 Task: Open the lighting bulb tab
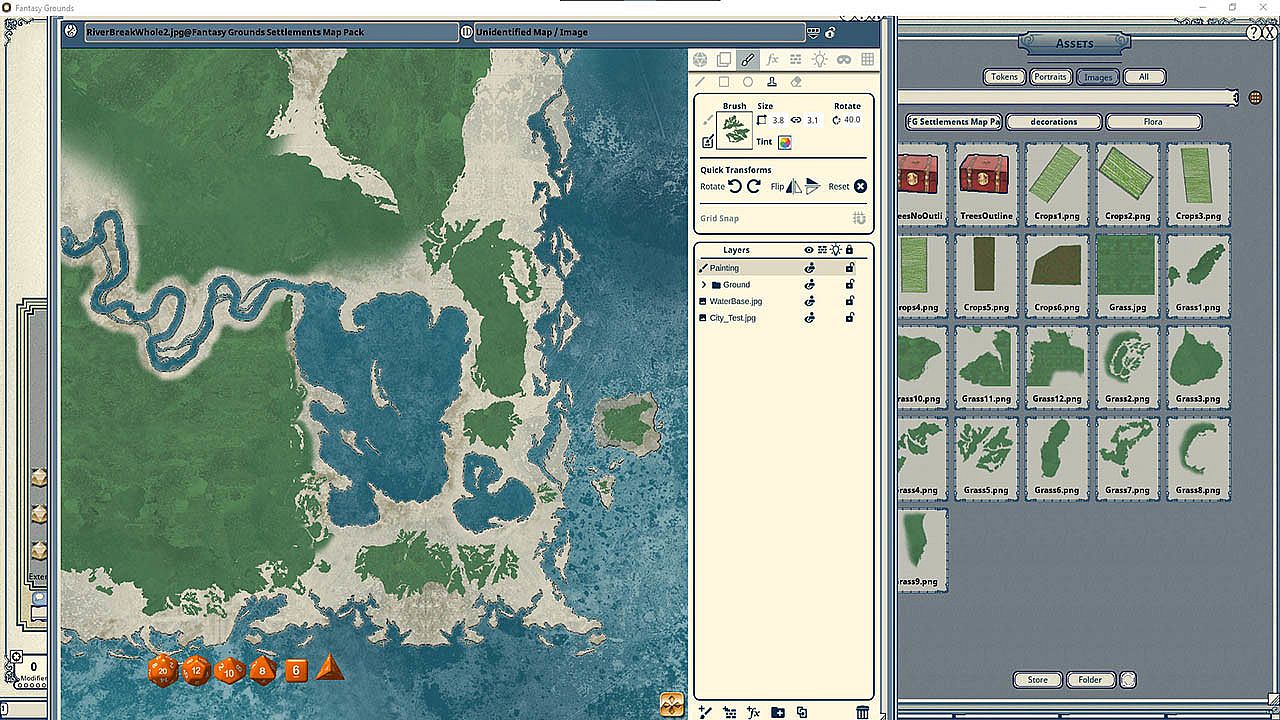pyautogui.click(x=820, y=60)
